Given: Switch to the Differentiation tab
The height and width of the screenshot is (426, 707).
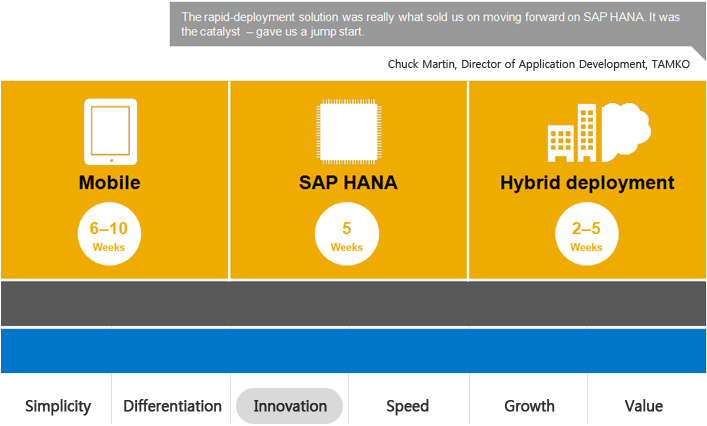Looking at the screenshot, I should 172,406.
